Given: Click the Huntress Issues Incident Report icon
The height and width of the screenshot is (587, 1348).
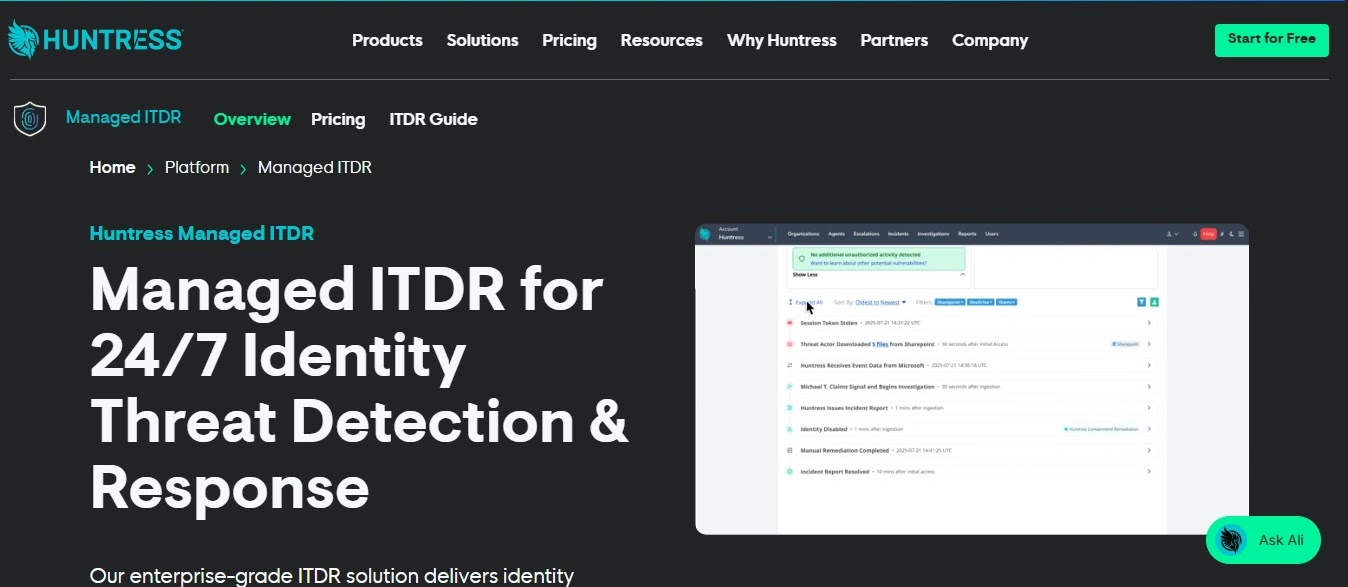Looking at the screenshot, I should 789,408.
